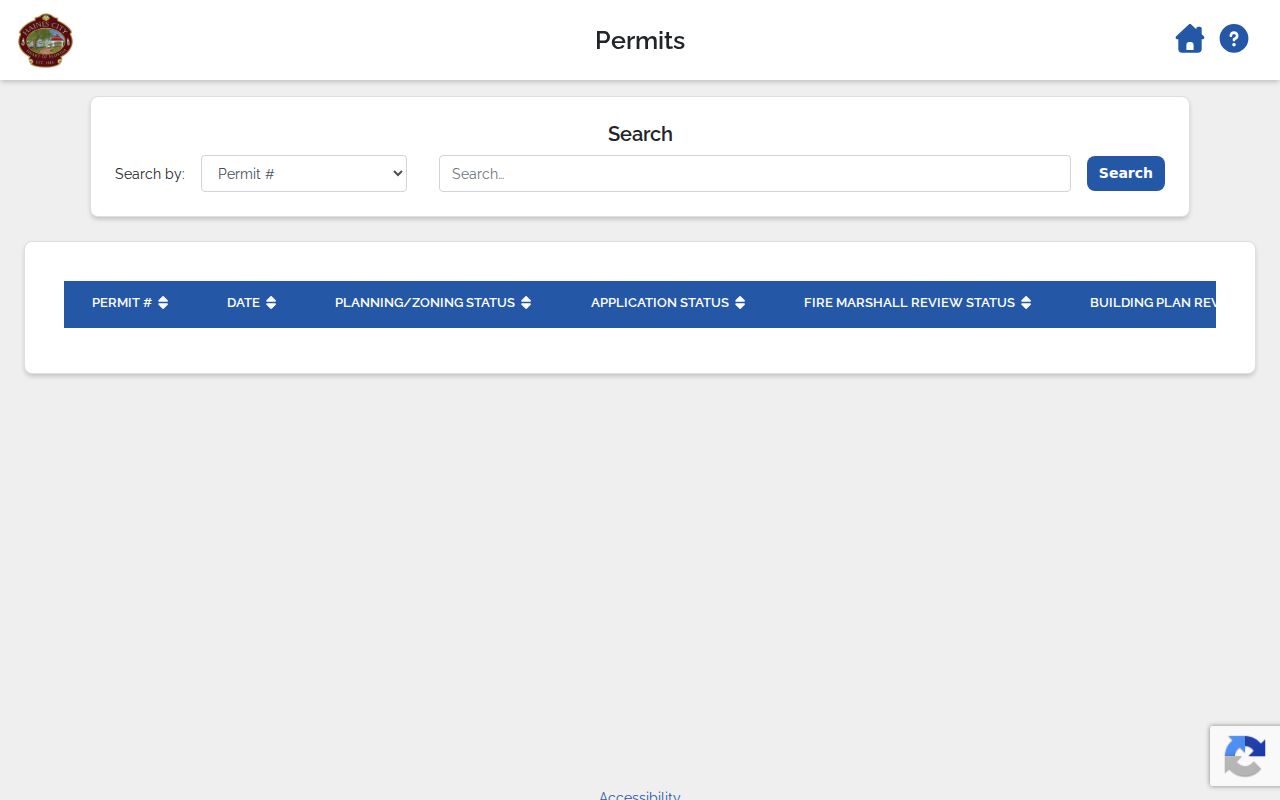Image resolution: width=1280 pixels, height=800 pixels.
Task: Click the Planning/Zoning Status header text
Action: (x=425, y=303)
